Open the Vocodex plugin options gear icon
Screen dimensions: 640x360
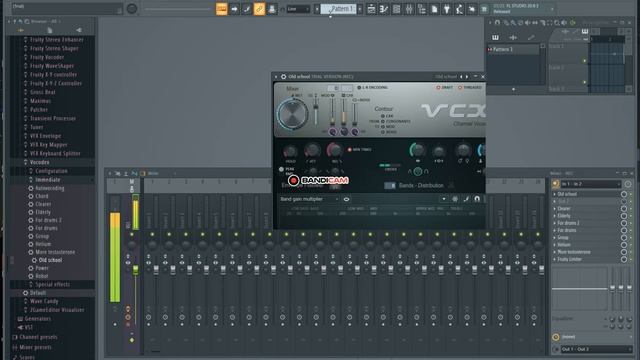[283, 76]
